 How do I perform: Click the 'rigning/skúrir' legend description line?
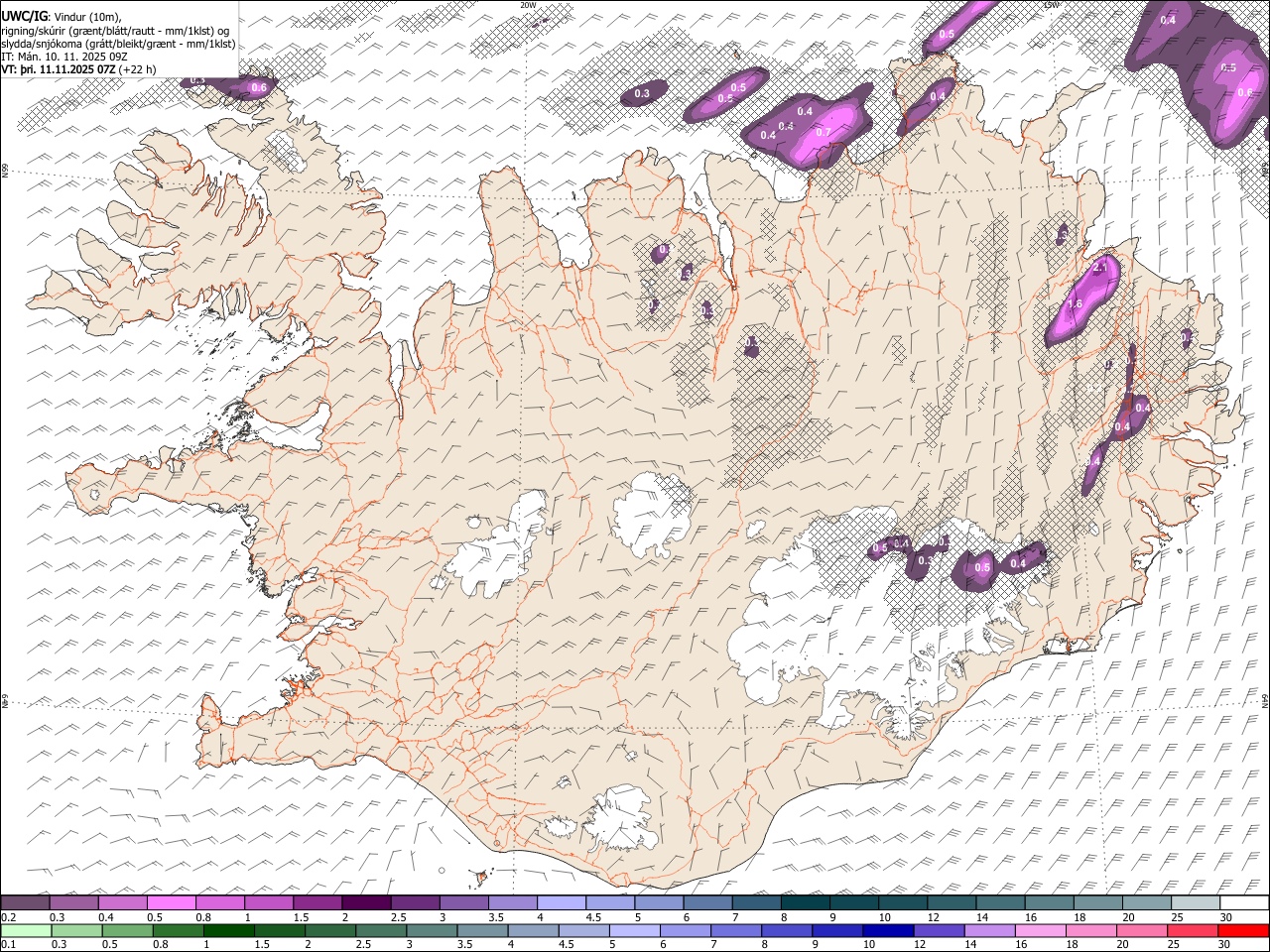pyautogui.click(x=115, y=30)
